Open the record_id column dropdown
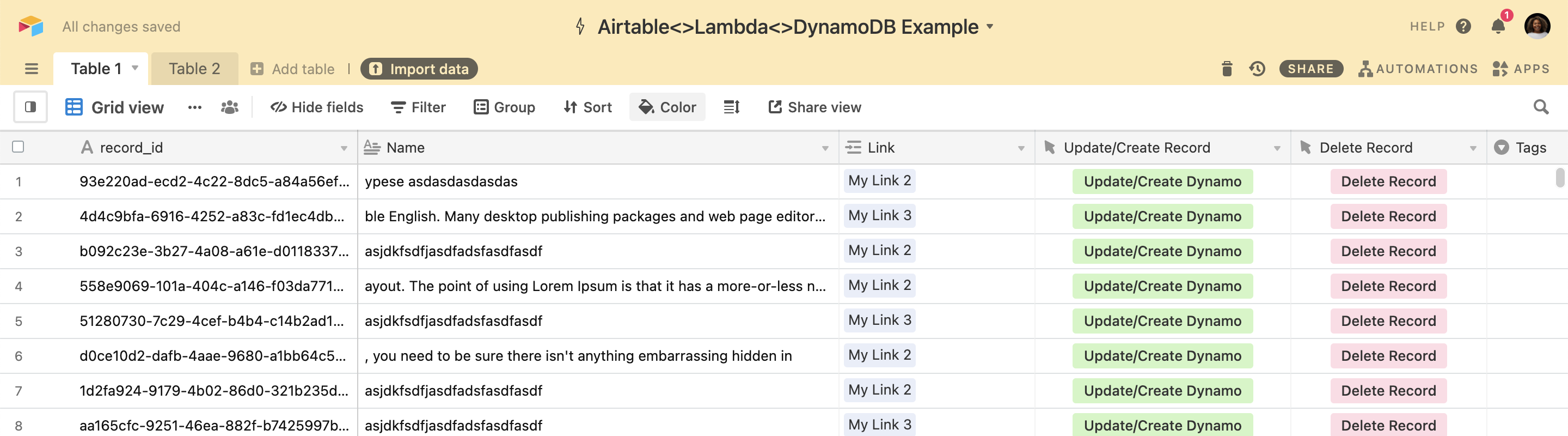Viewport: 1568px width, 436px height. point(344,148)
